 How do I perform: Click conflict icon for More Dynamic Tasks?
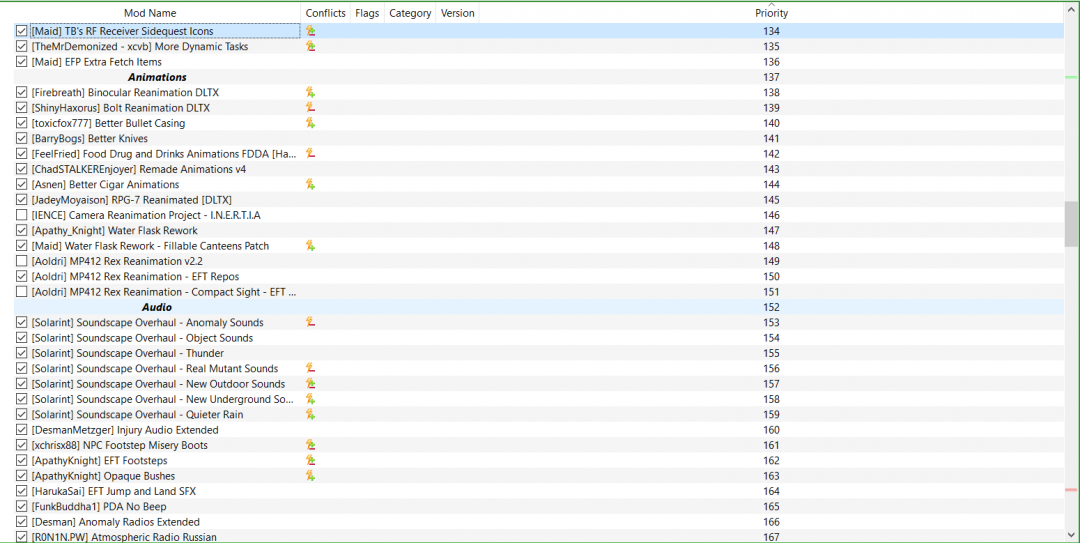311,46
